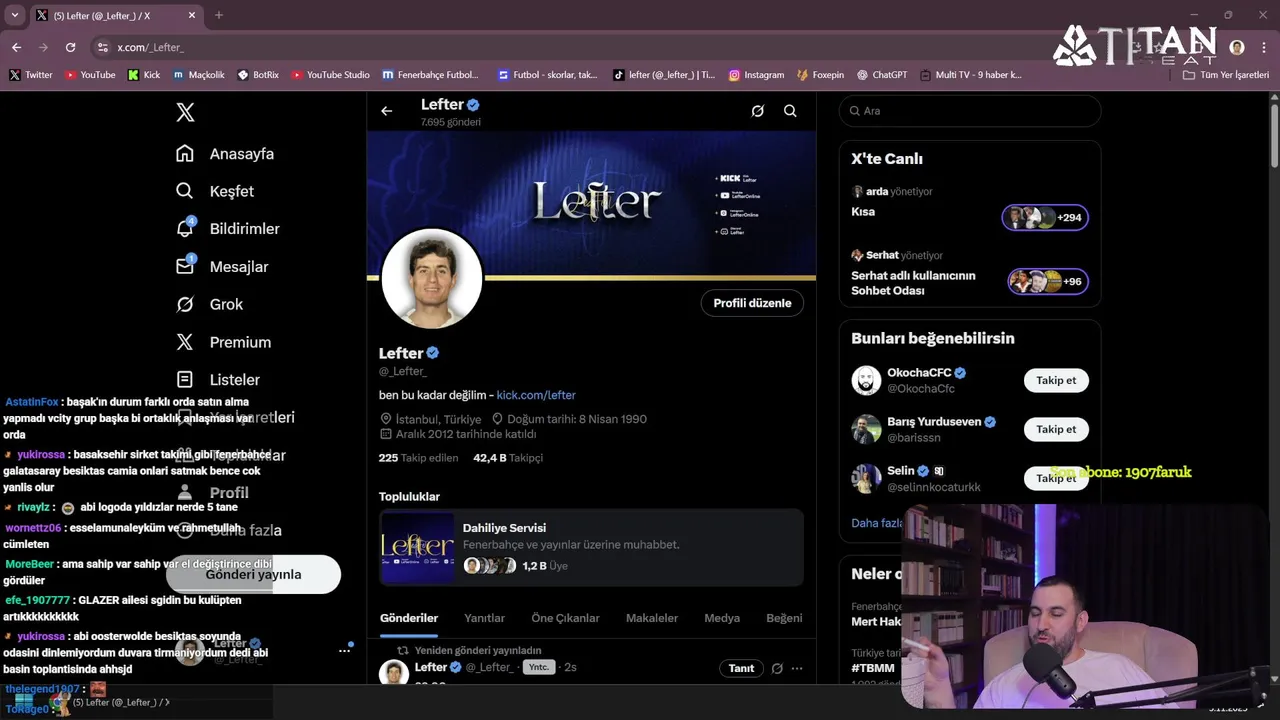Open 42,4 B Takipçi list

click(x=508, y=457)
